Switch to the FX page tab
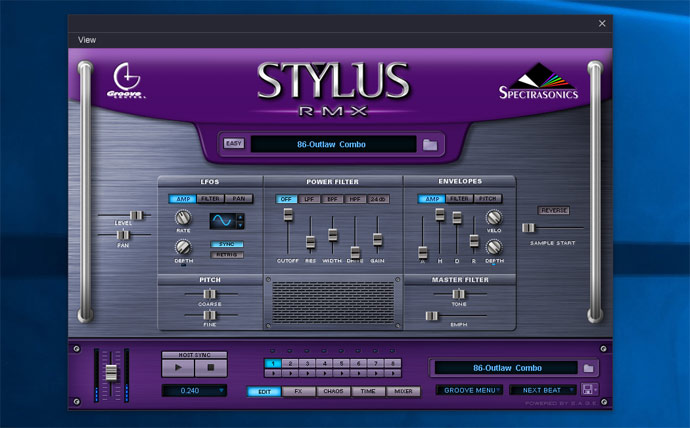This screenshot has height=428, width=690. pos(298,390)
